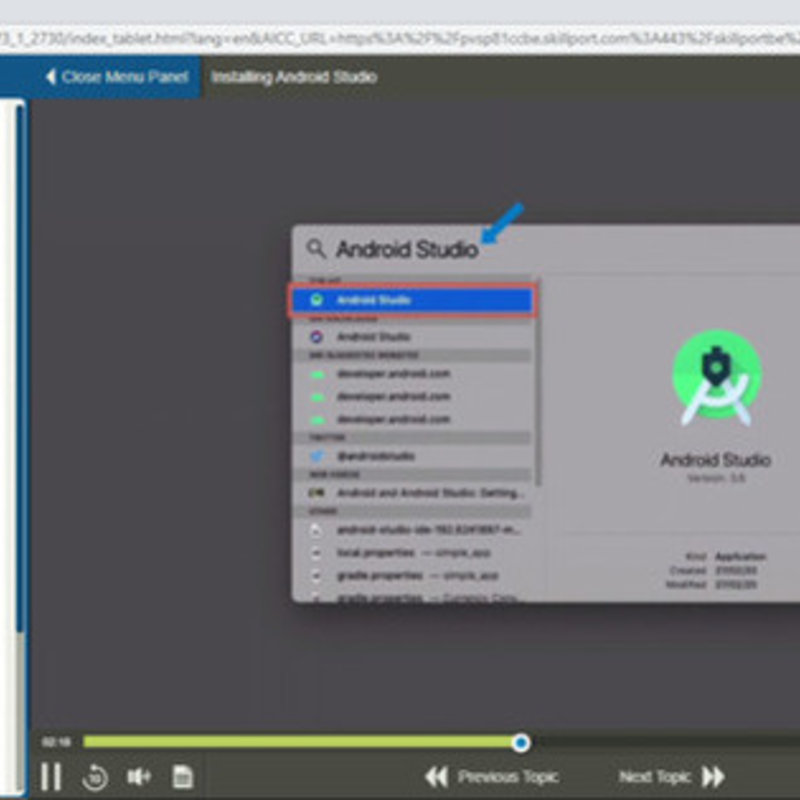
Task: Click the double-arrow Previous Topic icon
Action: tap(436, 777)
